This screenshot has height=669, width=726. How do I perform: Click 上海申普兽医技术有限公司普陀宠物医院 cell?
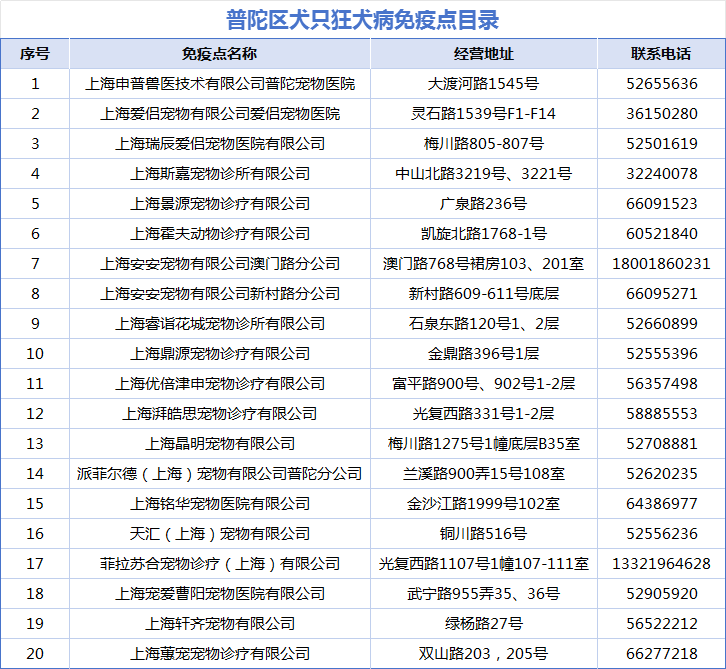click(x=220, y=84)
